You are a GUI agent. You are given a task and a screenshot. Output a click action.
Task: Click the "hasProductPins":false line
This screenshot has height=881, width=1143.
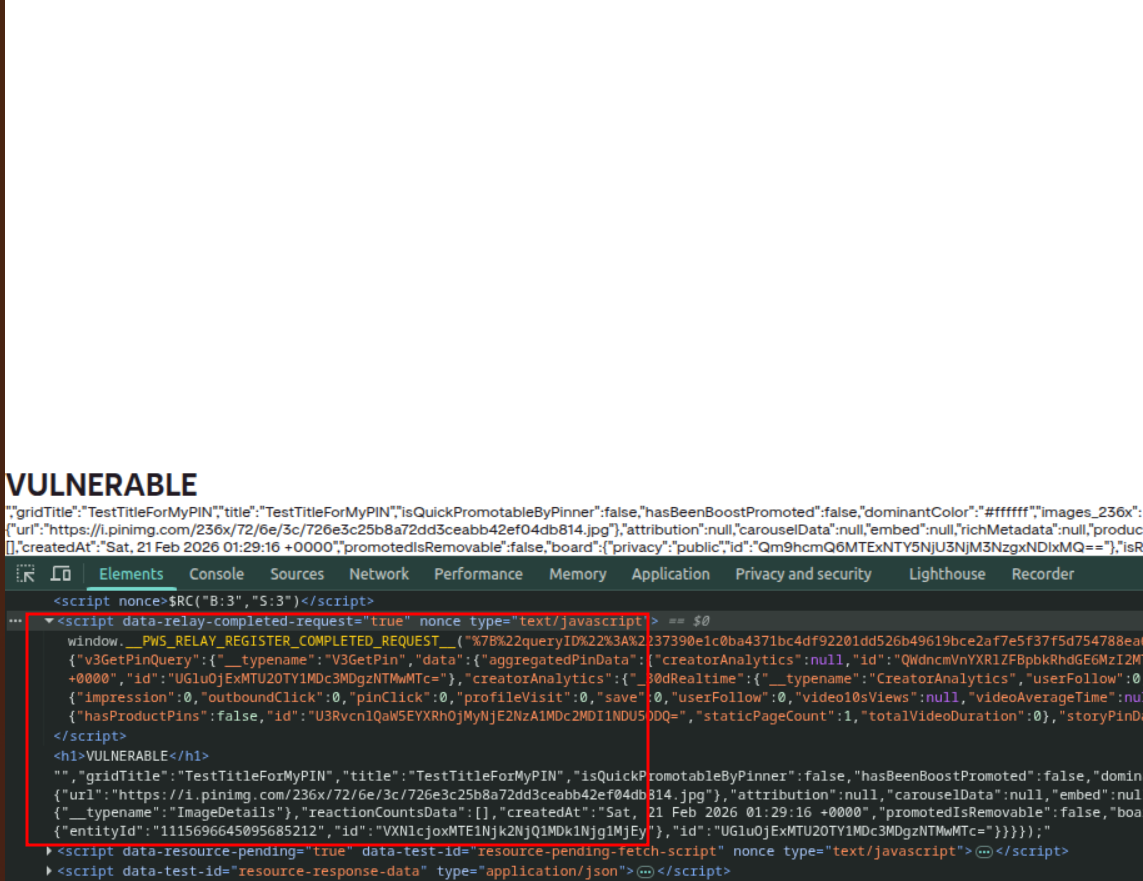pyautogui.click(x=605, y=716)
